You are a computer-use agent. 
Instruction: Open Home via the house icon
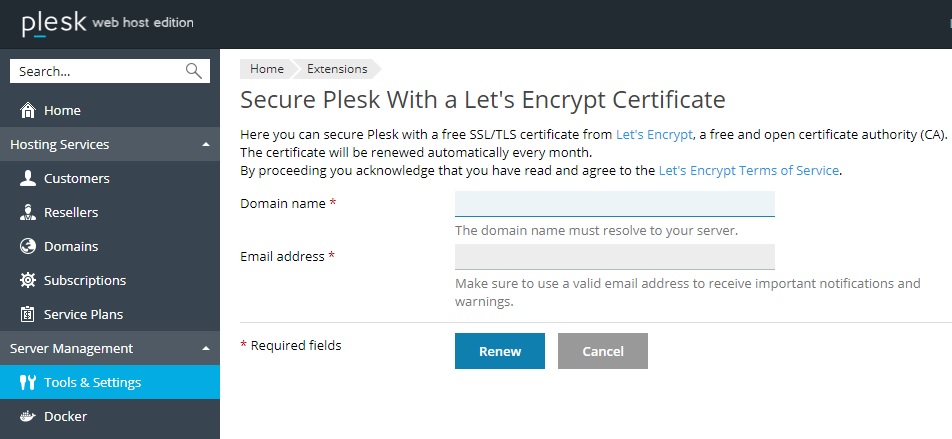[x=28, y=111]
